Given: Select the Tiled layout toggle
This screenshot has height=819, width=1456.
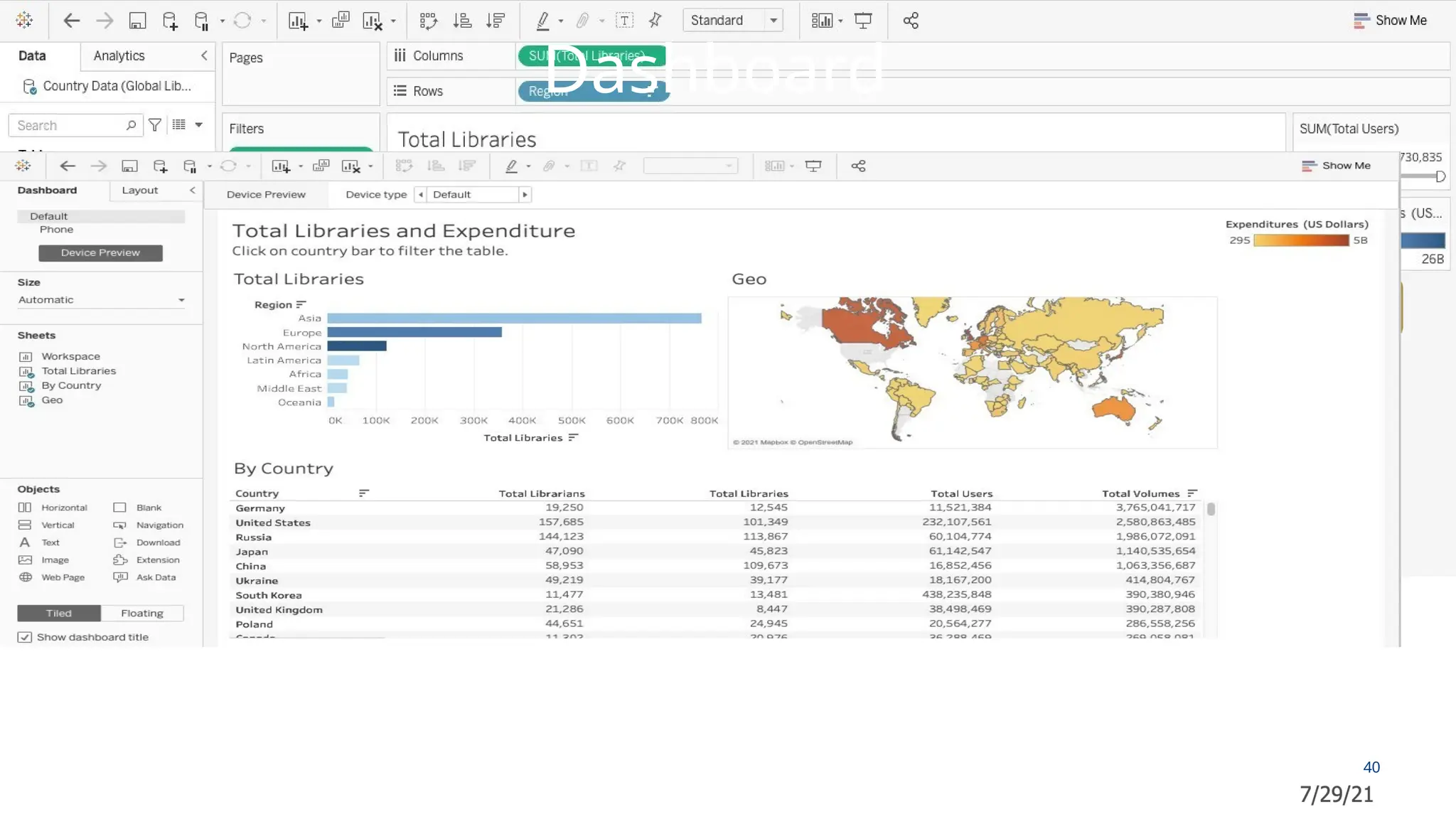Looking at the screenshot, I should [x=59, y=613].
